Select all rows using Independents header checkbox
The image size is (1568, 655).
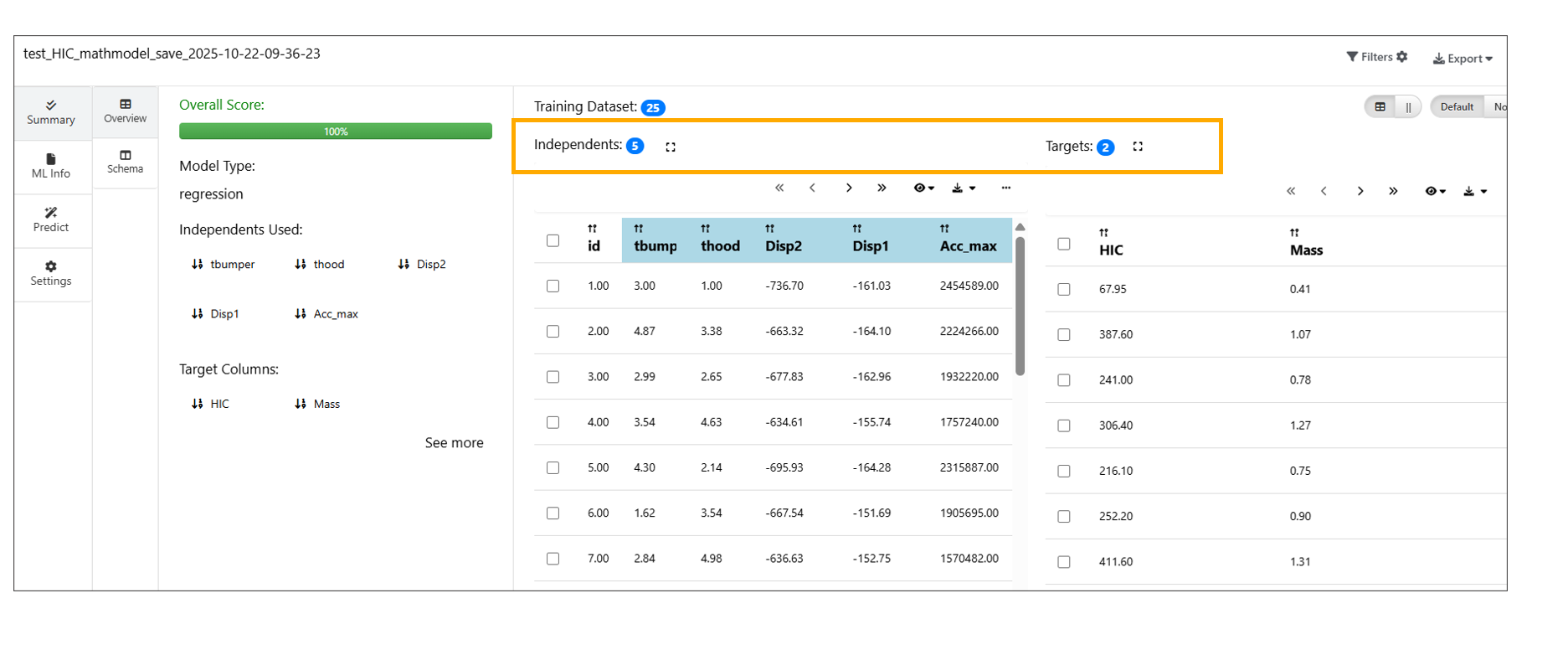click(553, 240)
